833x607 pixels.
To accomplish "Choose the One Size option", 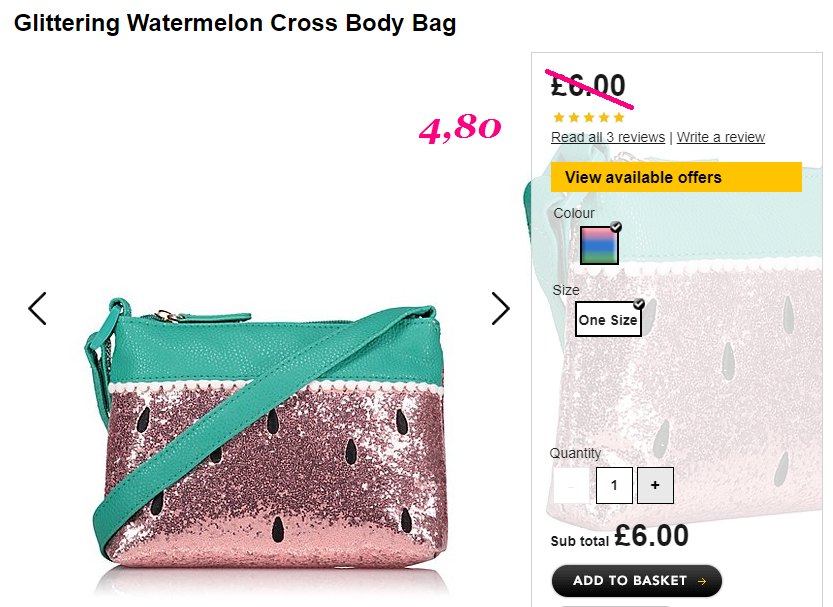I will click(x=608, y=319).
